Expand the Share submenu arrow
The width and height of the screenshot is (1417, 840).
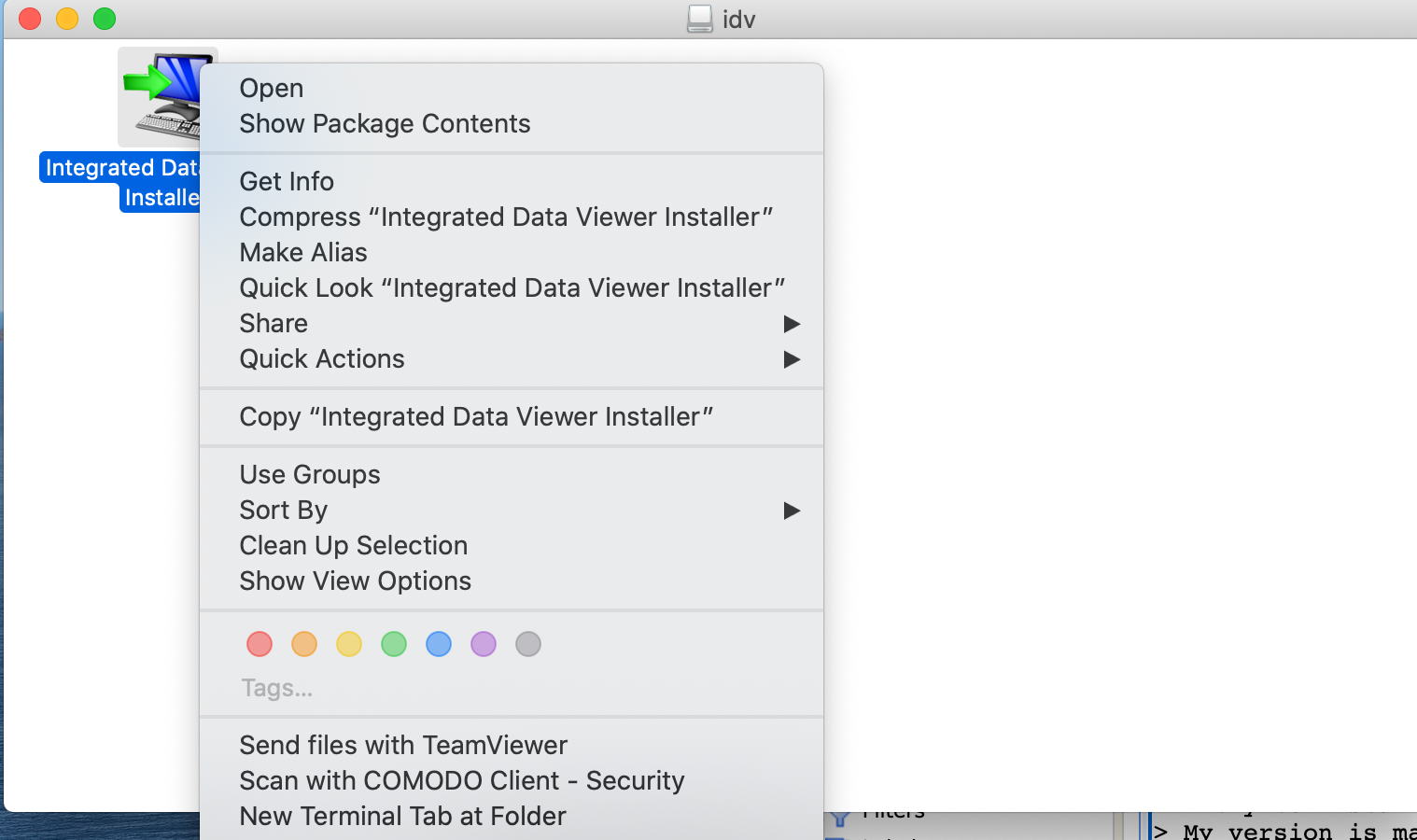[x=792, y=324]
